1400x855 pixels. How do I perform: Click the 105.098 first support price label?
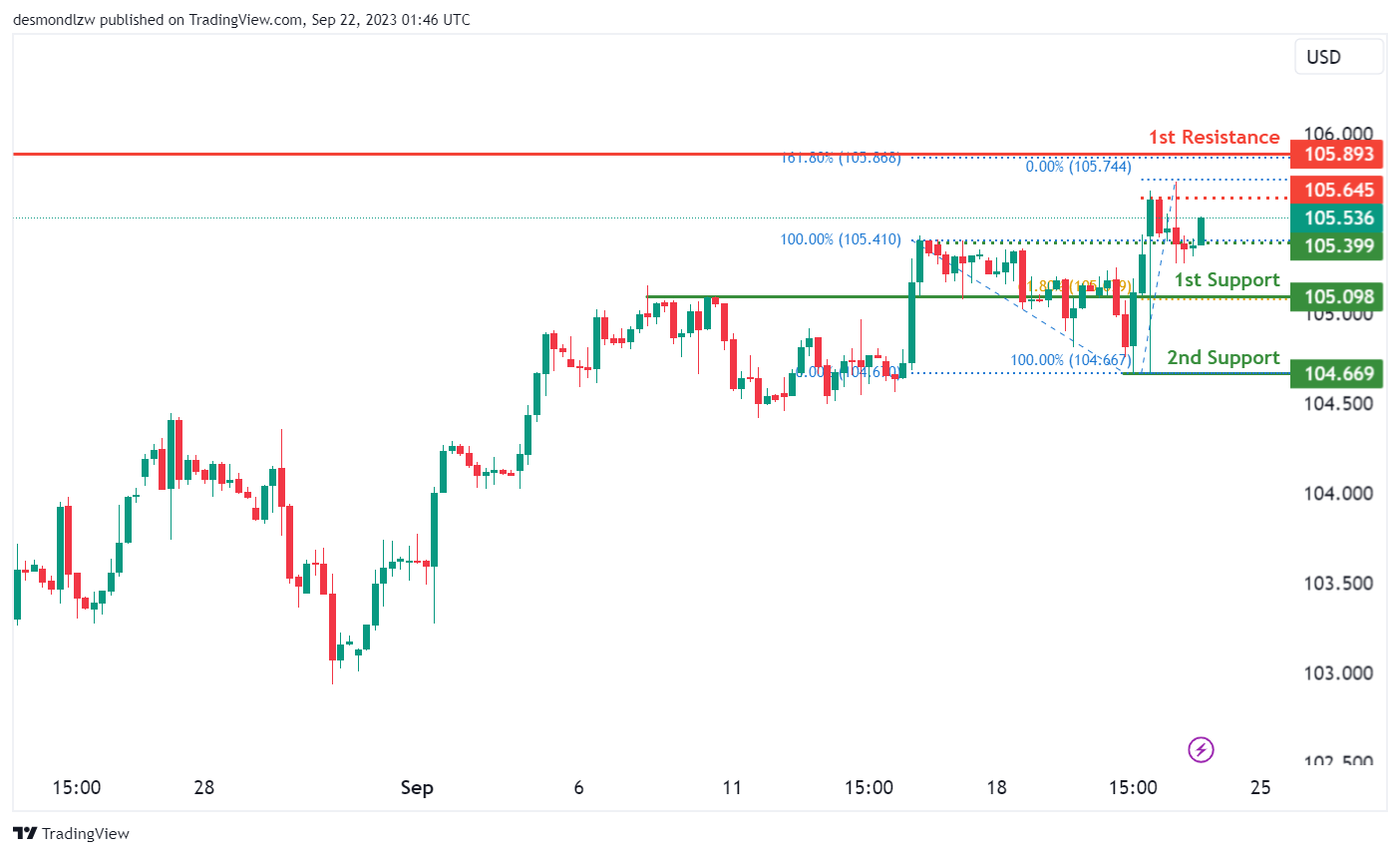coord(1337,296)
